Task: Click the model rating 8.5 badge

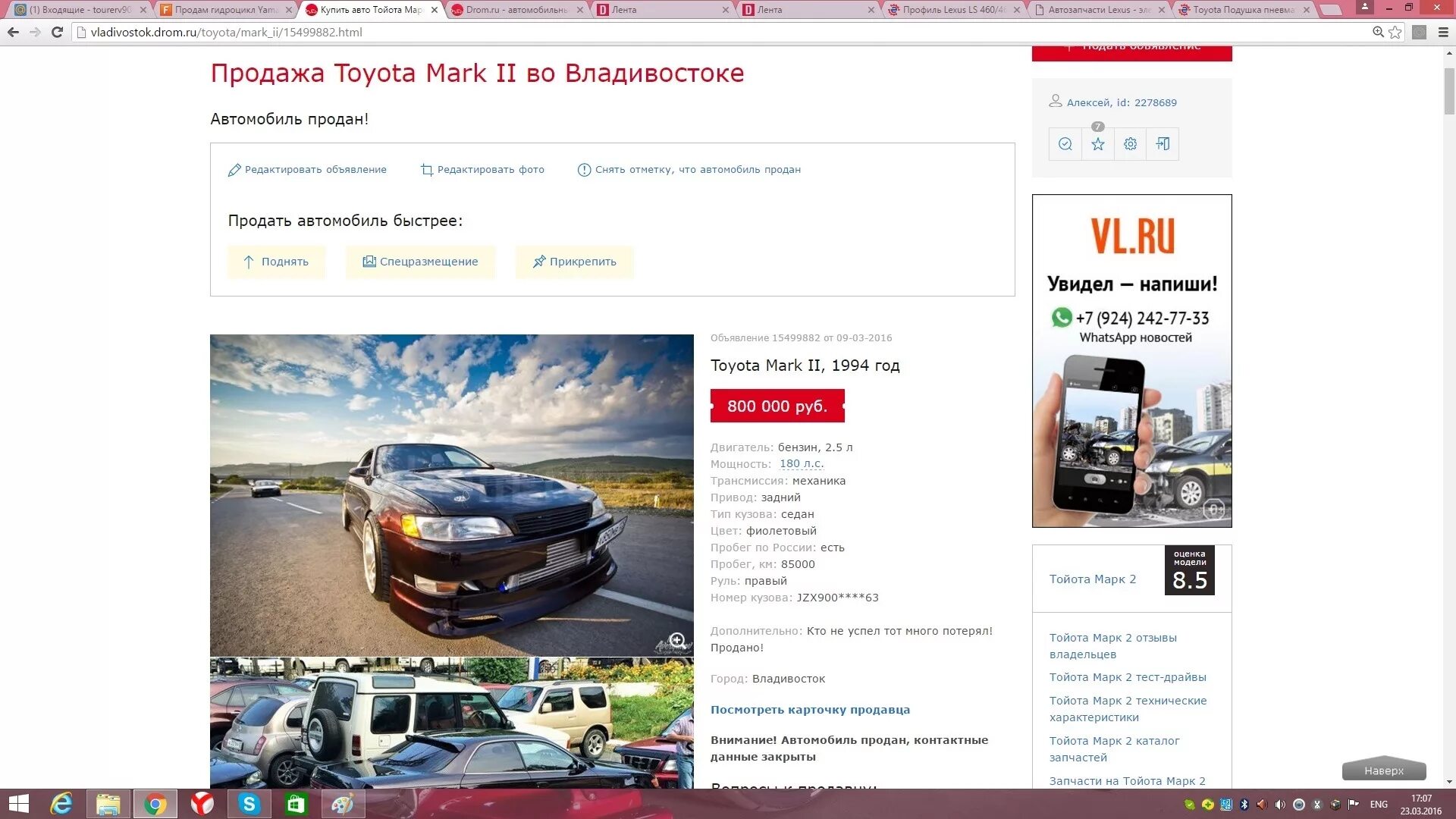Action: point(1189,570)
